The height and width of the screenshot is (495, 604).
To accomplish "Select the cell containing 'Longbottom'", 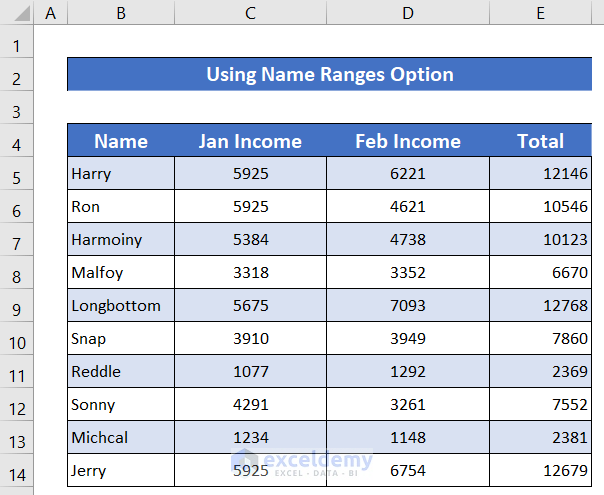I will click(x=121, y=306).
